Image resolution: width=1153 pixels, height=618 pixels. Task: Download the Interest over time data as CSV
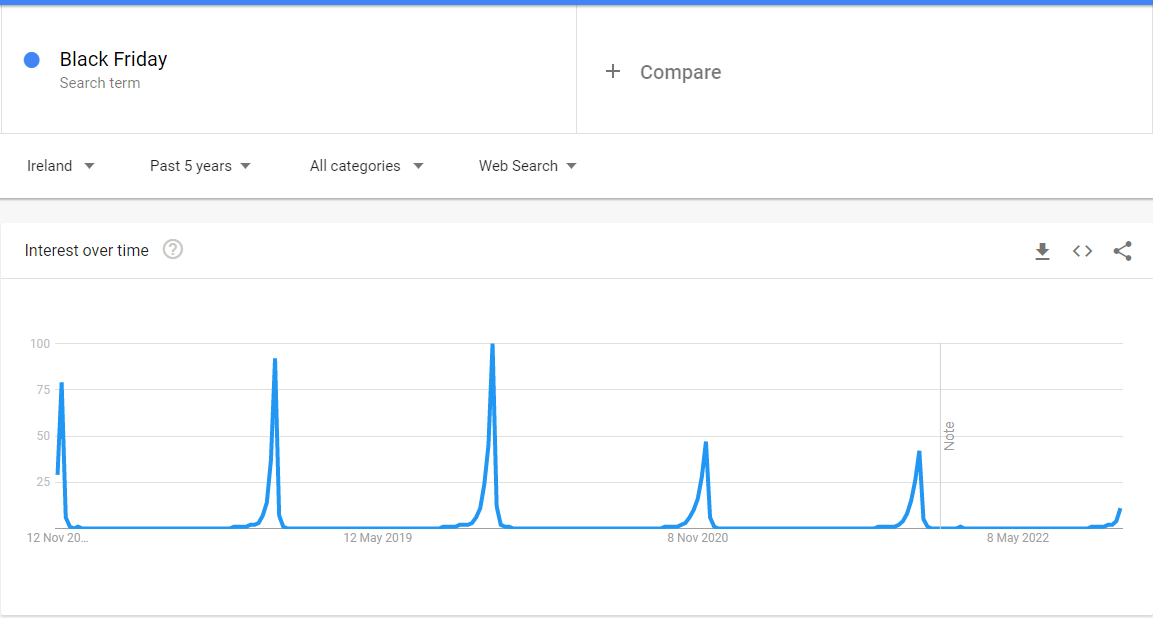pyautogui.click(x=1042, y=251)
